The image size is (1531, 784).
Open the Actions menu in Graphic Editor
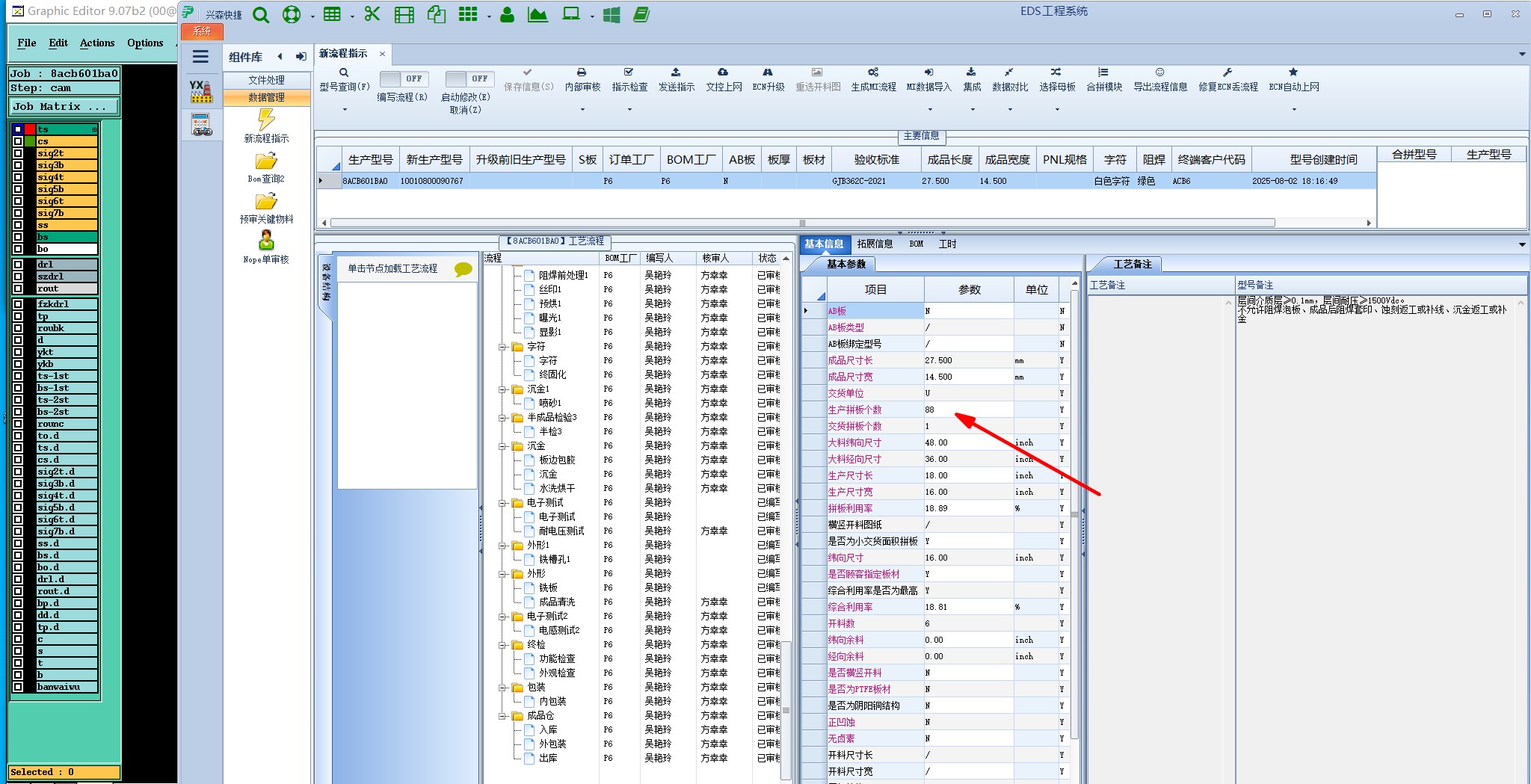pyautogui.click(x=97, y=43)
